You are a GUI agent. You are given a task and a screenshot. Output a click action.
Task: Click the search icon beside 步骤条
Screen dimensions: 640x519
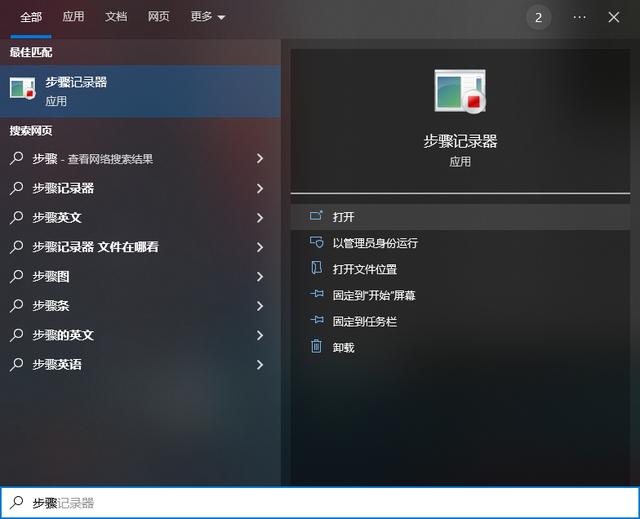(x=16, y=306)
